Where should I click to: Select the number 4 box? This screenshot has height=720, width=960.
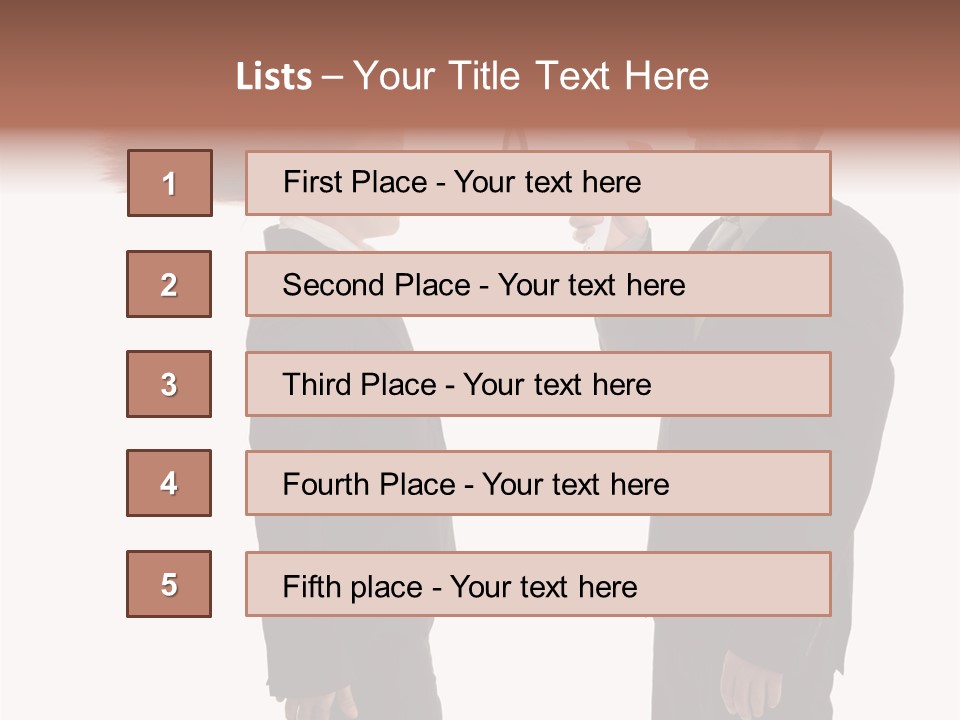click(x=169, y=483)
